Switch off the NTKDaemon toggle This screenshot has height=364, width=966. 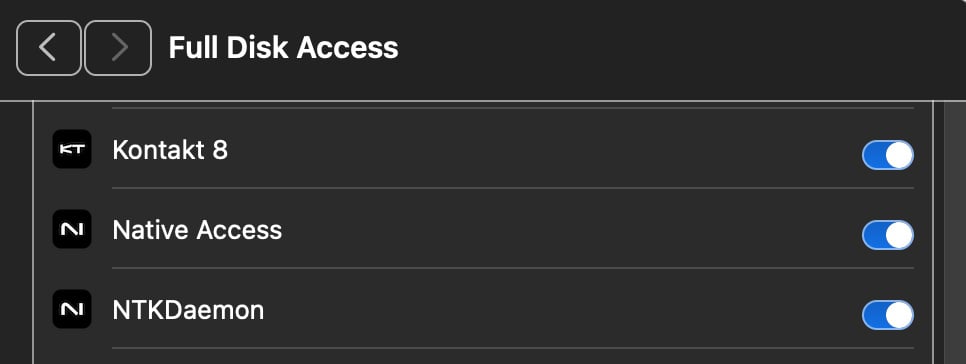888,315
